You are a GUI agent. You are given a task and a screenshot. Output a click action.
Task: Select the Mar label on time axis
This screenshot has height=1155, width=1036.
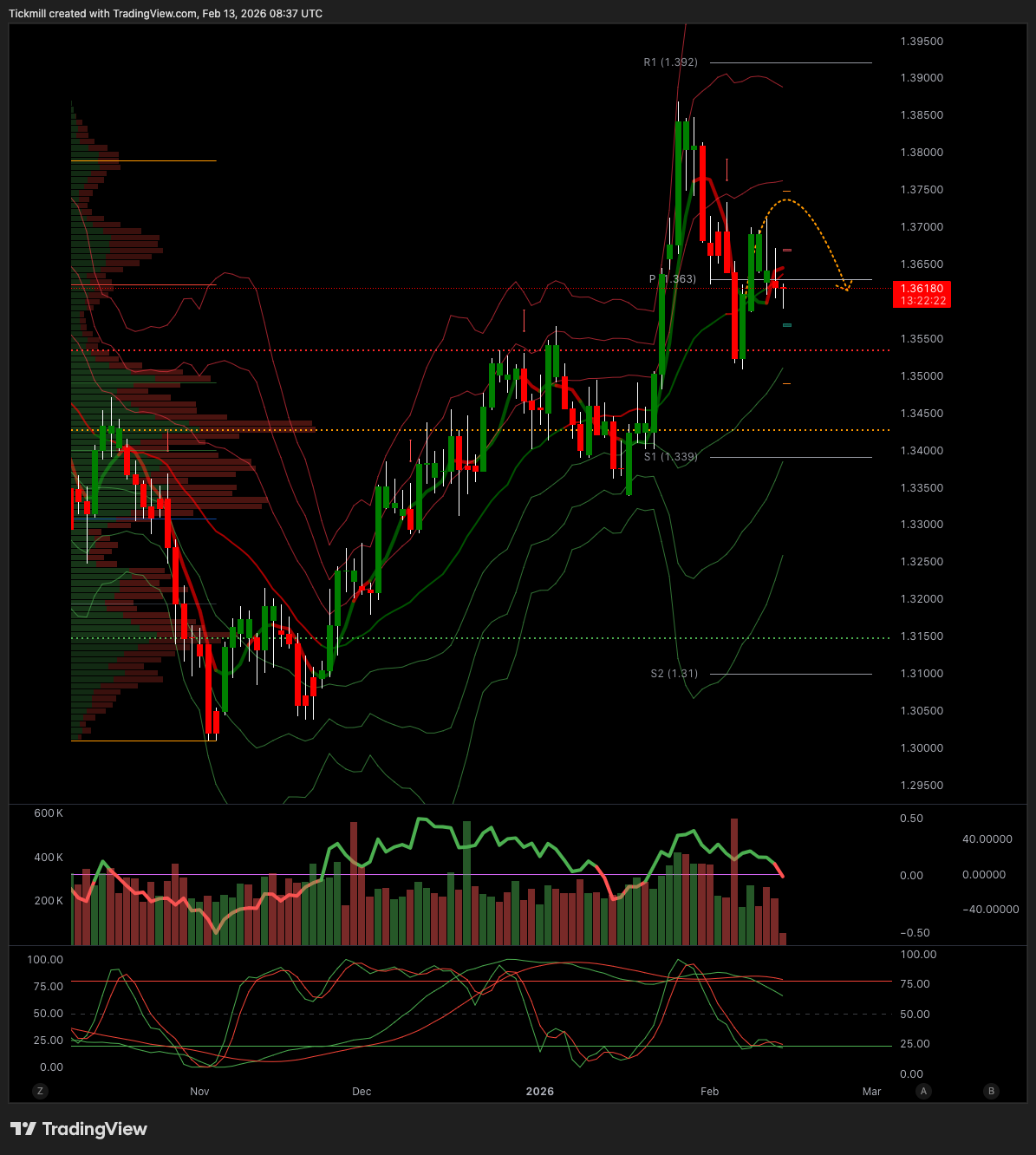871,1092
